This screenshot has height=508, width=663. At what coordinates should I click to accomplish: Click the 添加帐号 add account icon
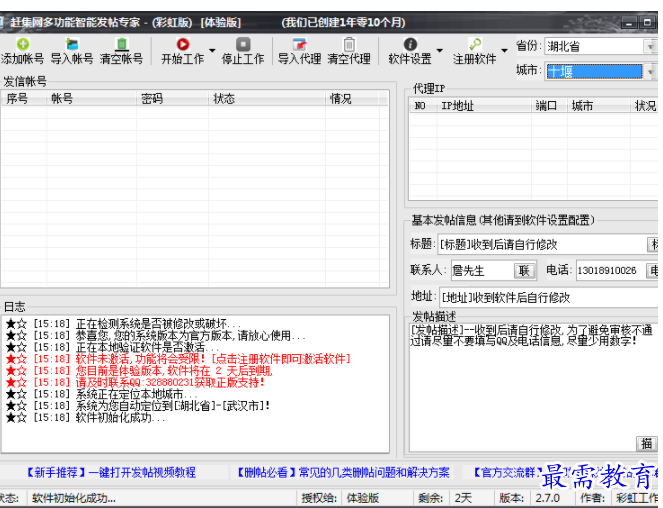coord(23,44)
